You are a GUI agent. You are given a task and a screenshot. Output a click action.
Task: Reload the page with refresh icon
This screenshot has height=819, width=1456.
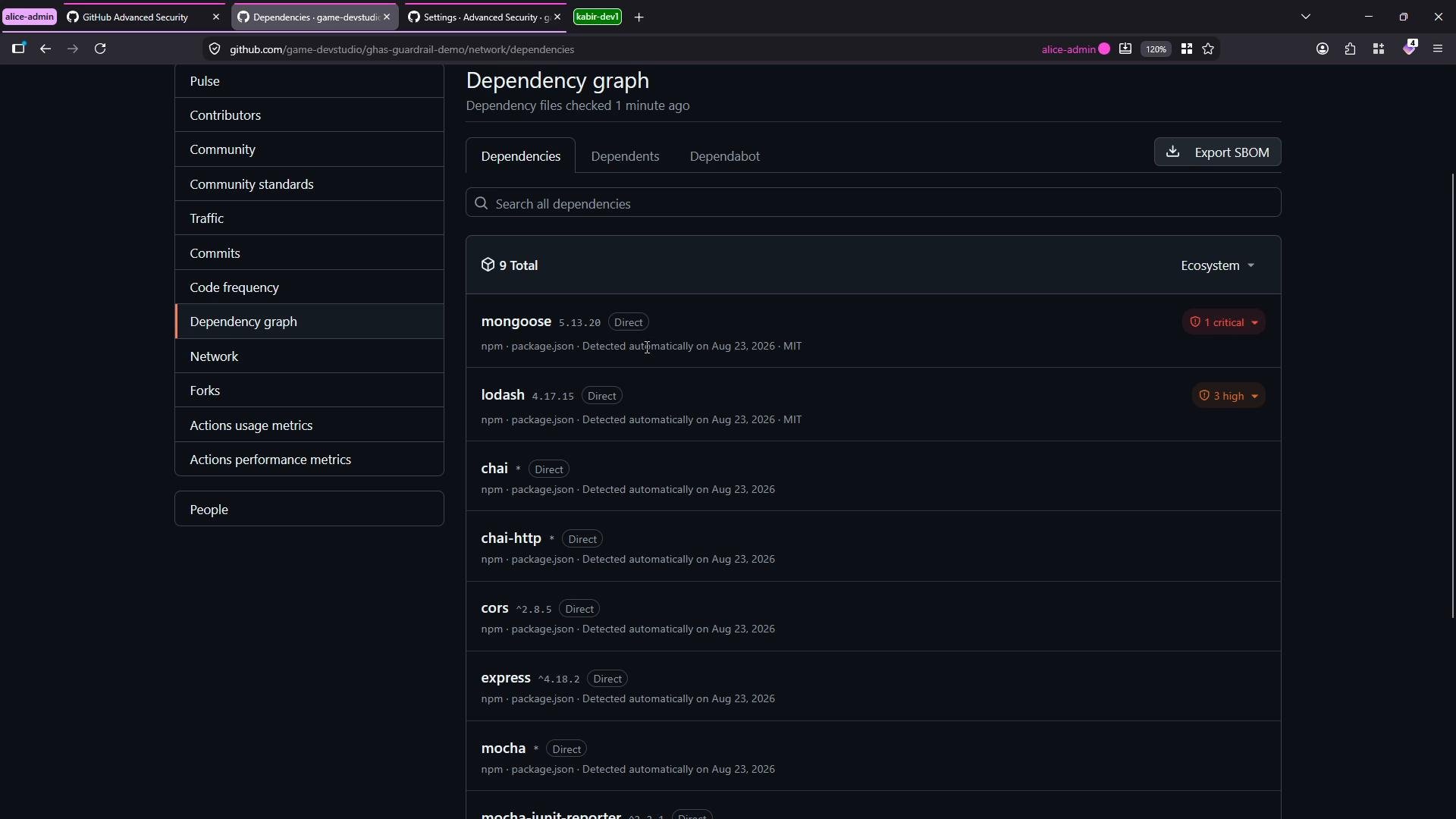pos(100,49)
